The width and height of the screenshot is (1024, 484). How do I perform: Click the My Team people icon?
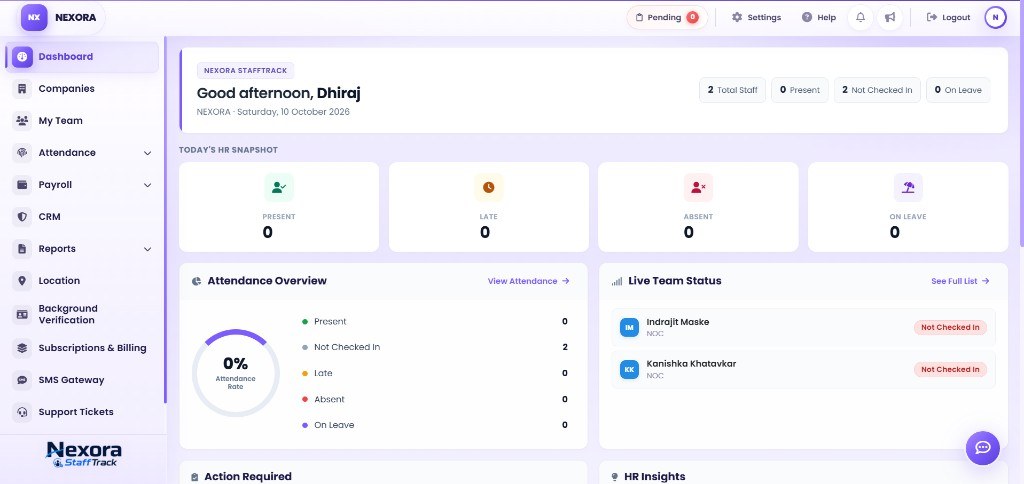tap(22, 121)
